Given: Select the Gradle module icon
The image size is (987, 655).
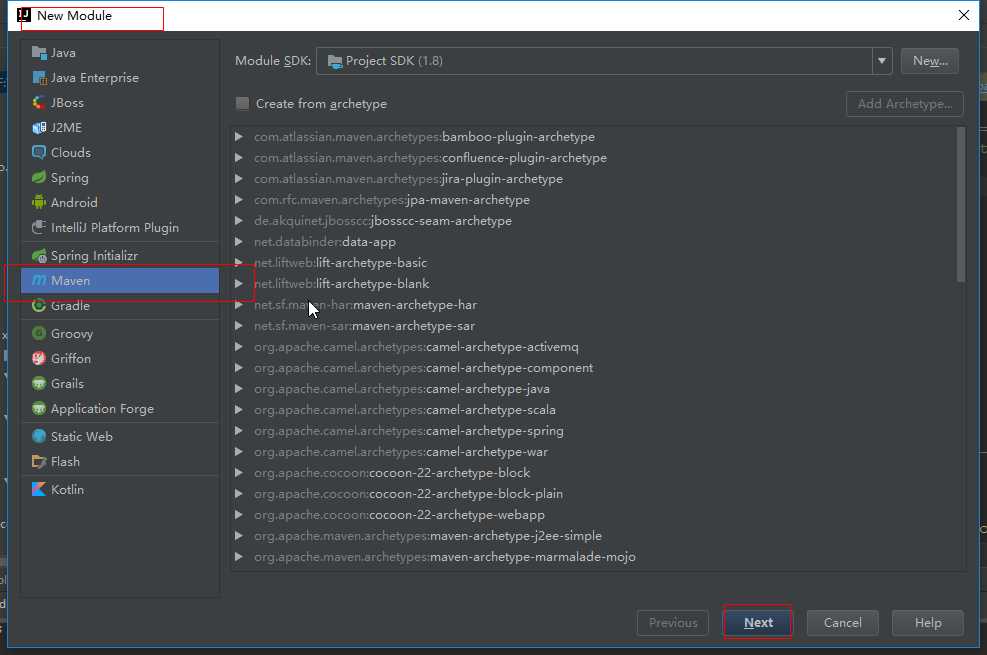Looking at the screenshot, I should point(39,306).
